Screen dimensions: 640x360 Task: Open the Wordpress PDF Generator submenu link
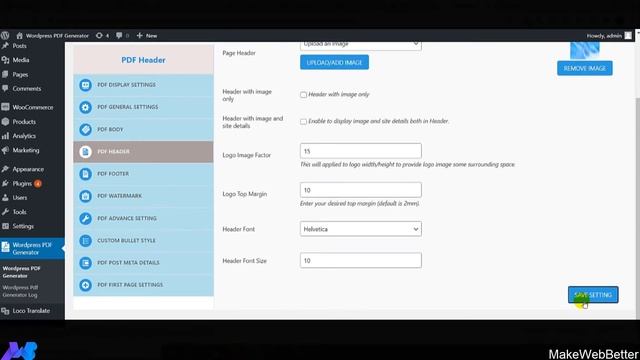point(21,272)
